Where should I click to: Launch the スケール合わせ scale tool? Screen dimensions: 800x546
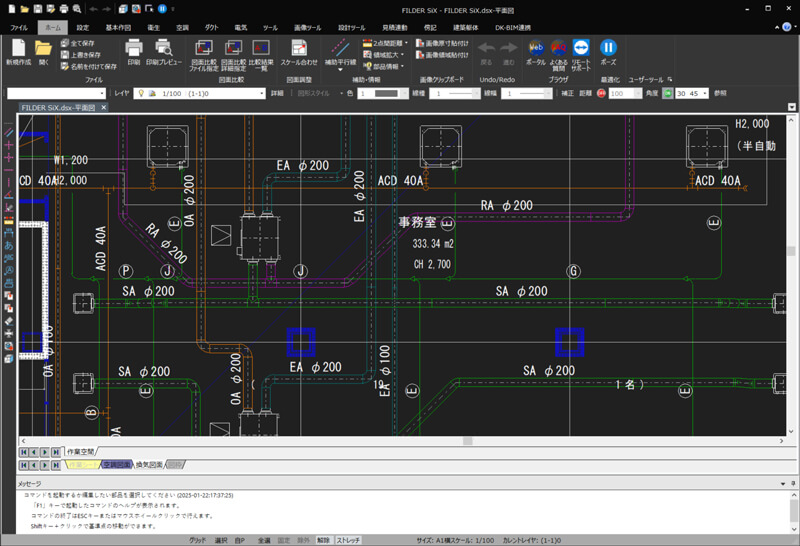(299, 48)
